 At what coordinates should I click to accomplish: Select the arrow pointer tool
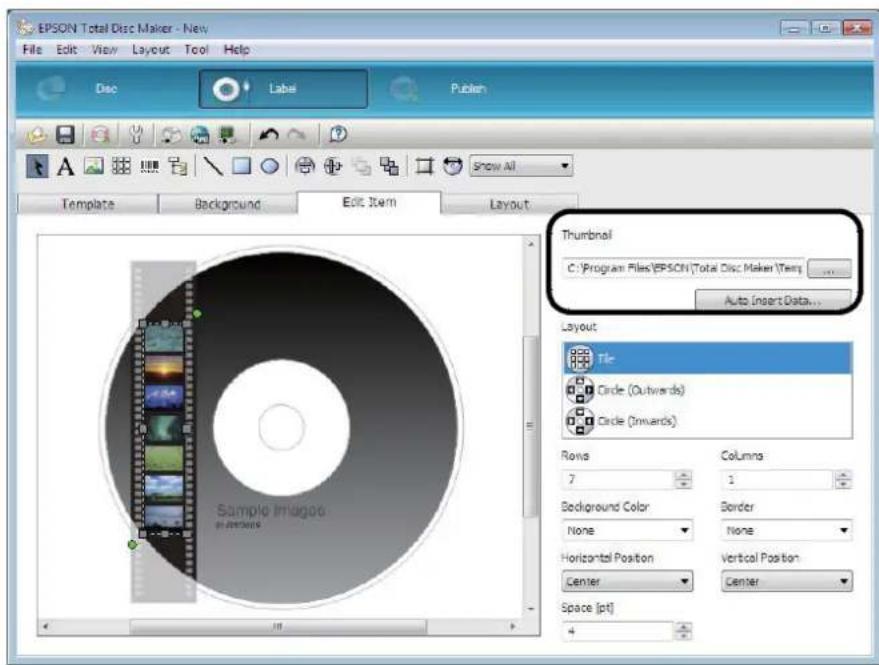37,167
